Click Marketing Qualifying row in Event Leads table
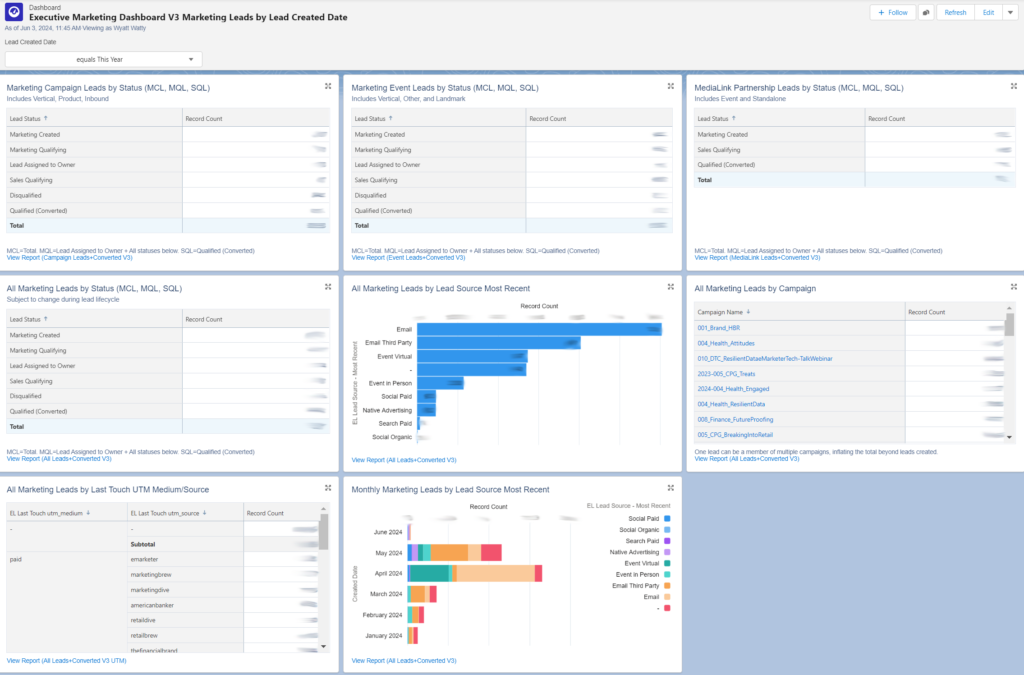The image size is (1024, 675). (x=512, y=149)
